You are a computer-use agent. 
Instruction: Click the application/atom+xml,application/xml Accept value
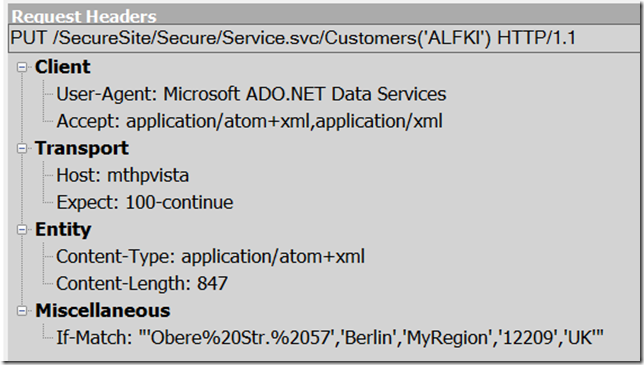pyautogui.click(x=284, y=121)
